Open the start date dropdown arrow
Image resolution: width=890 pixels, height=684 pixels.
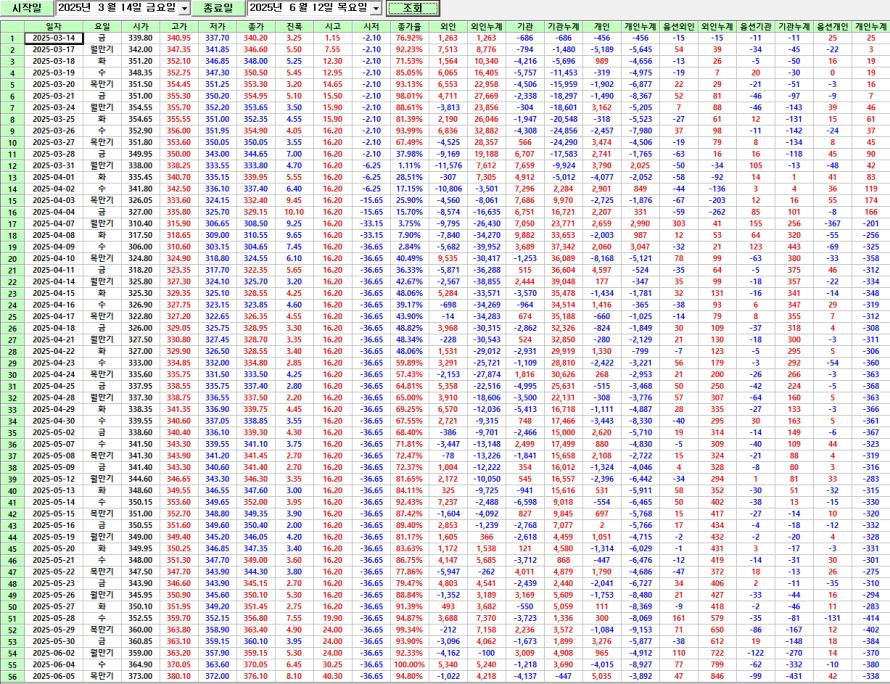[184, 9]
